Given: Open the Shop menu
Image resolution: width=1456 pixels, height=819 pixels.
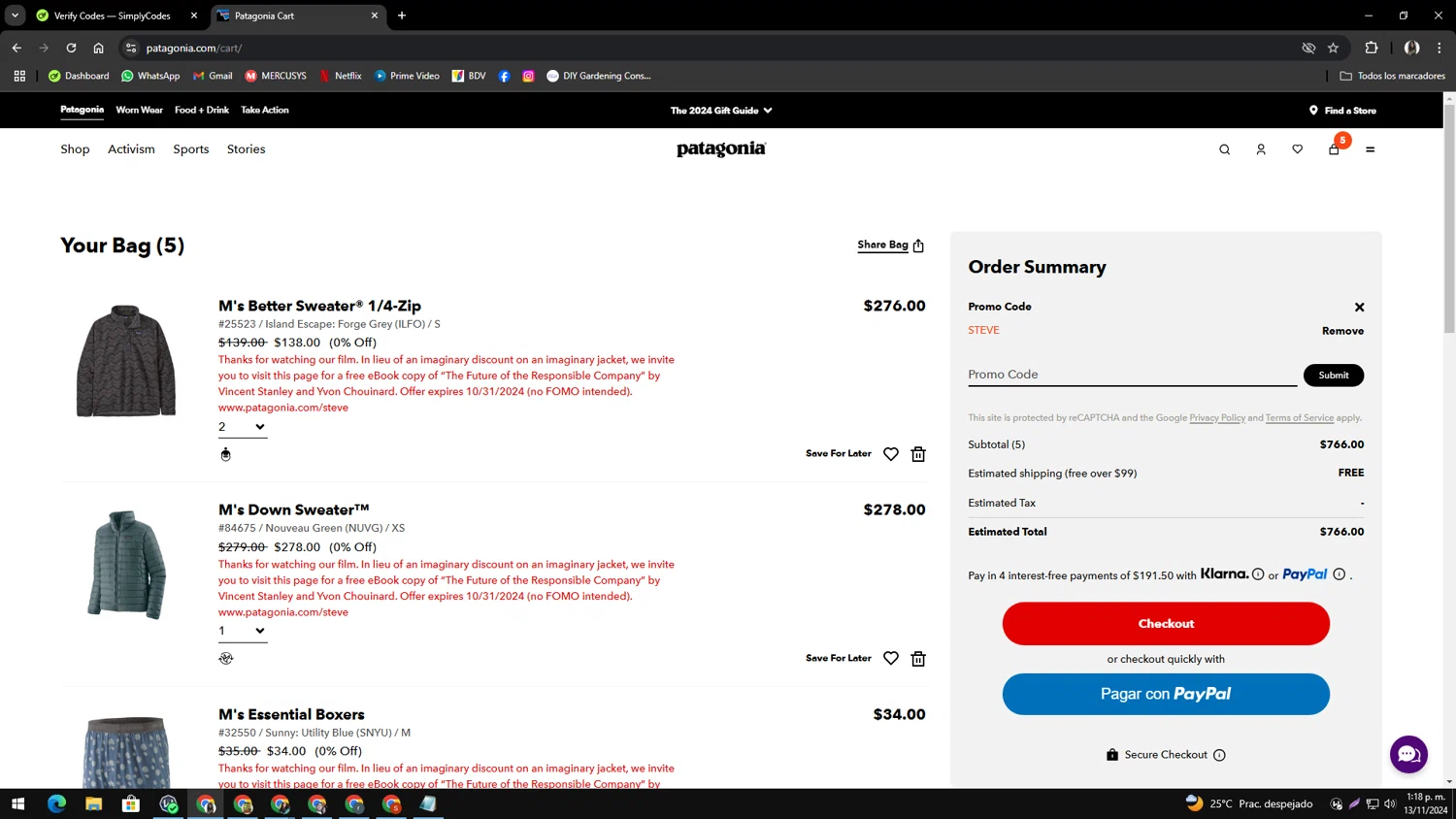Looking at the screenshot, I should point(75,149).
